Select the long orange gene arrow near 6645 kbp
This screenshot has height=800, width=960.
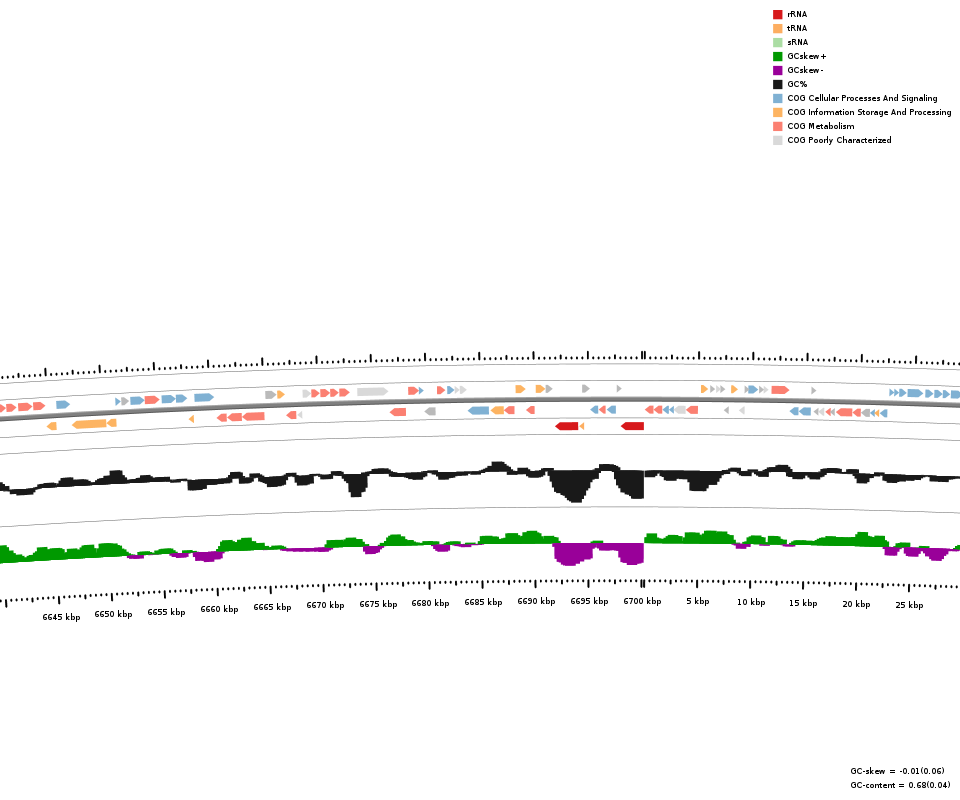pyautogui.click(x=89, y=424)
